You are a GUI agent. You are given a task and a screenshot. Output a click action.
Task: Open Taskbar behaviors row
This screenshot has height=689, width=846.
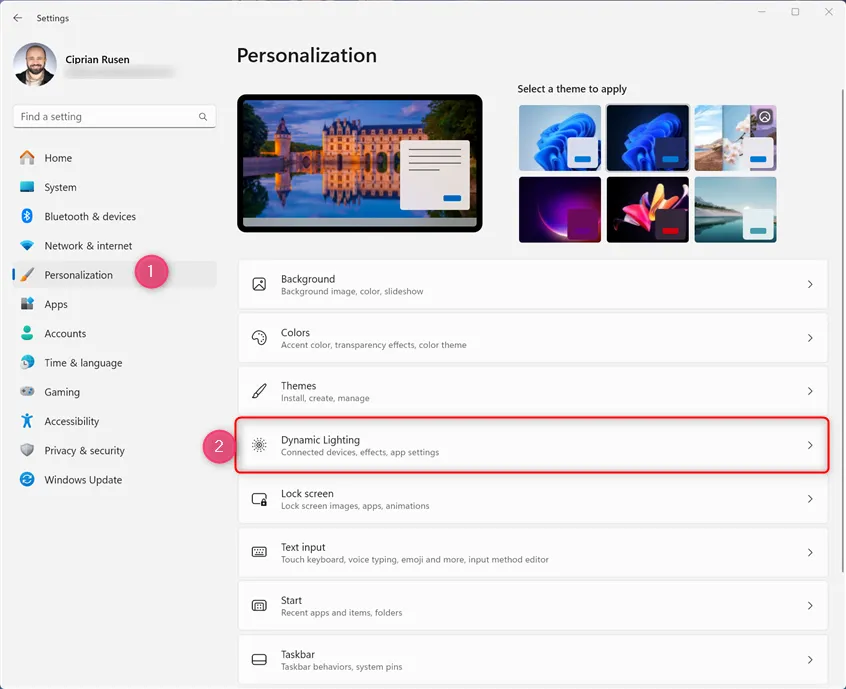(x=533, y=660)
